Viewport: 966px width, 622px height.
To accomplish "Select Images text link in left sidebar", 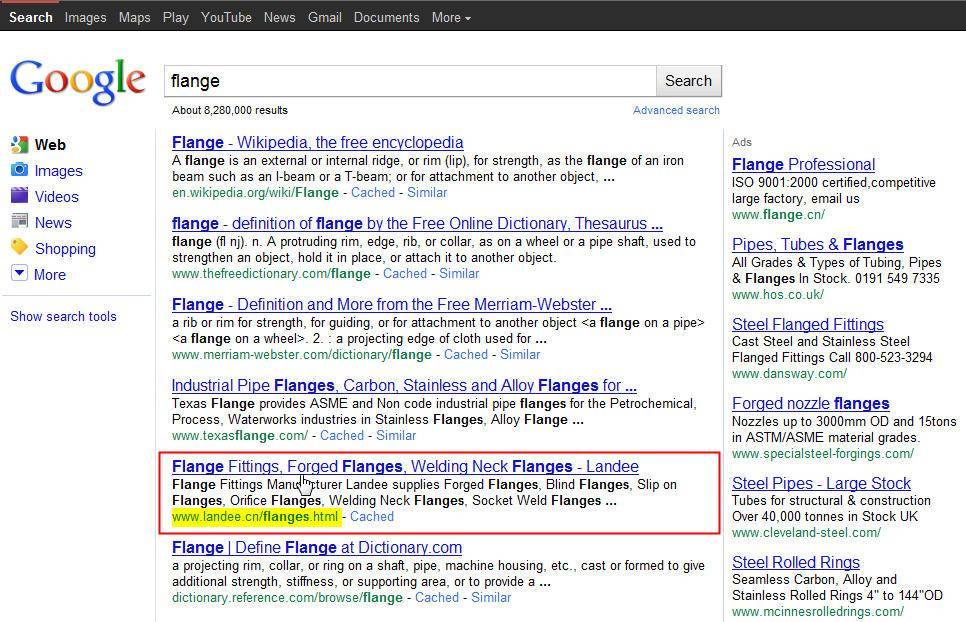I will [x=59, y=171].
